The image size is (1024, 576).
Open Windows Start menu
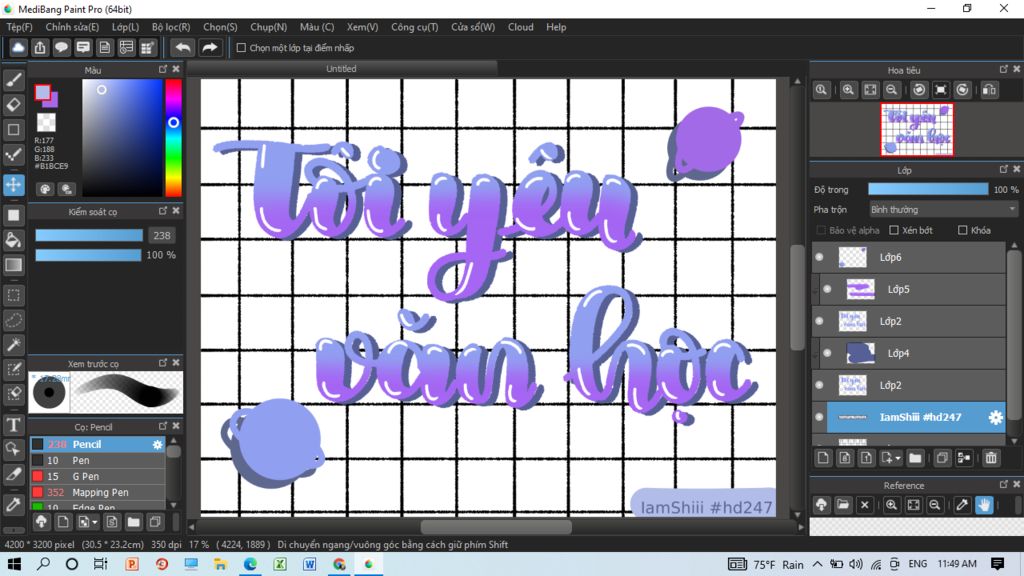pos(14,564)
